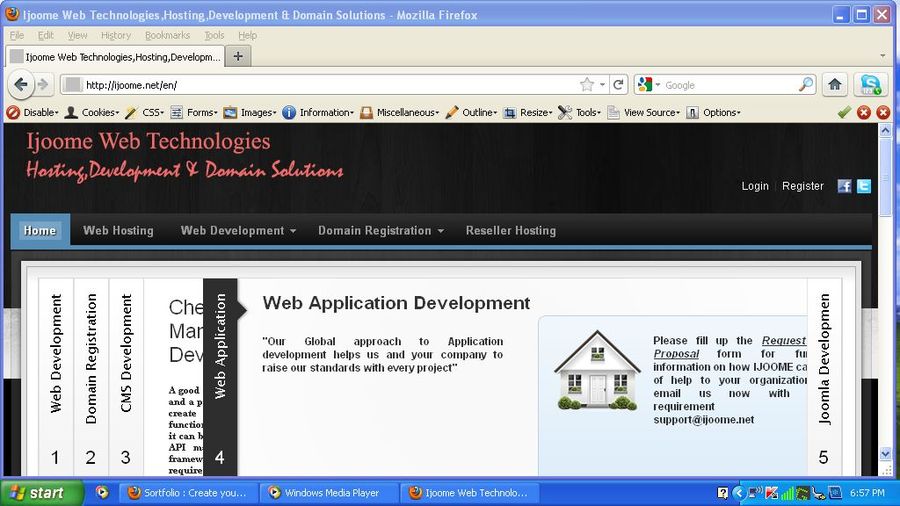Open the Outline toolbar menu
This screenshot has height=506, width=900.
471,112
